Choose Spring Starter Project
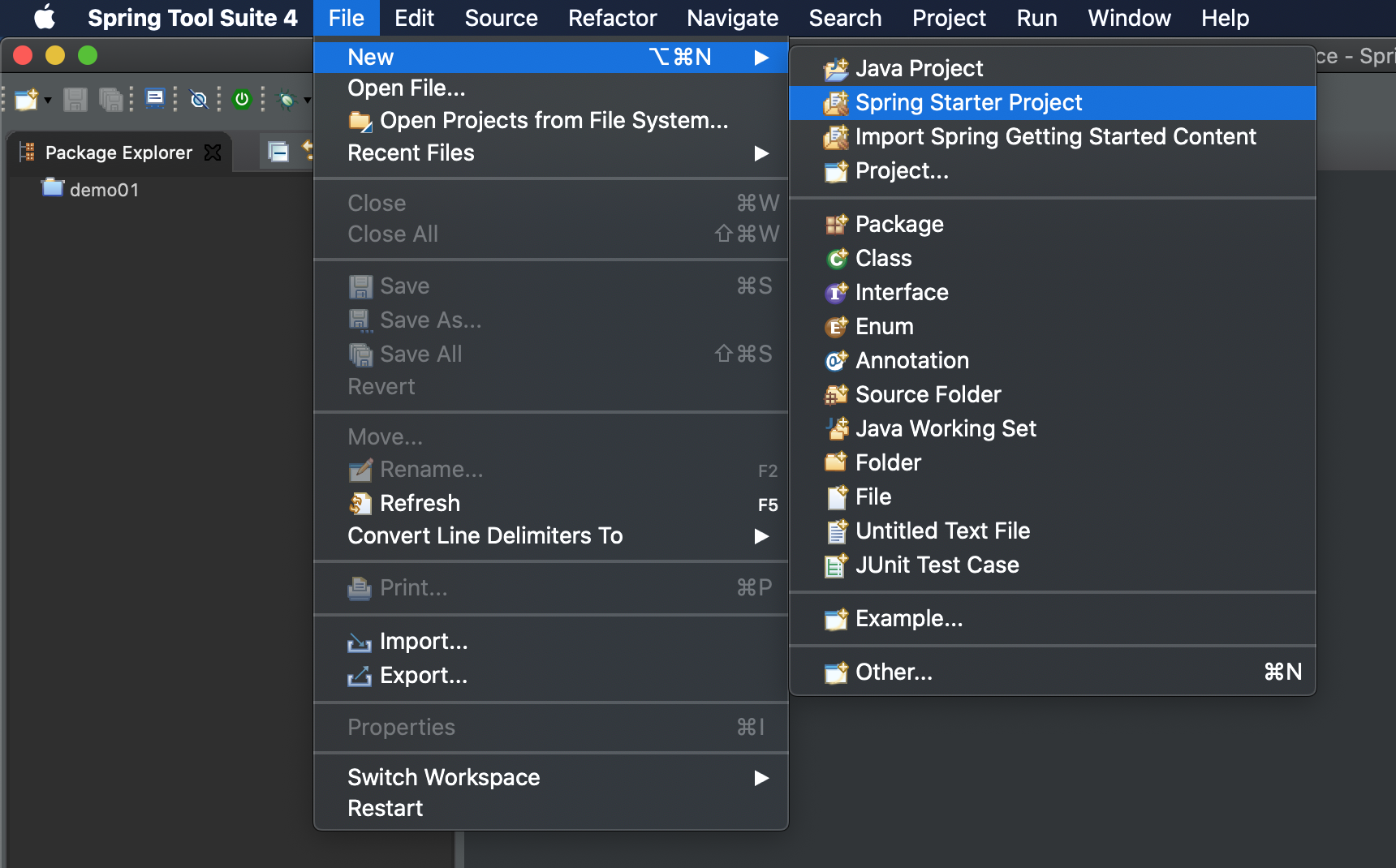 tap(1053, 102)
